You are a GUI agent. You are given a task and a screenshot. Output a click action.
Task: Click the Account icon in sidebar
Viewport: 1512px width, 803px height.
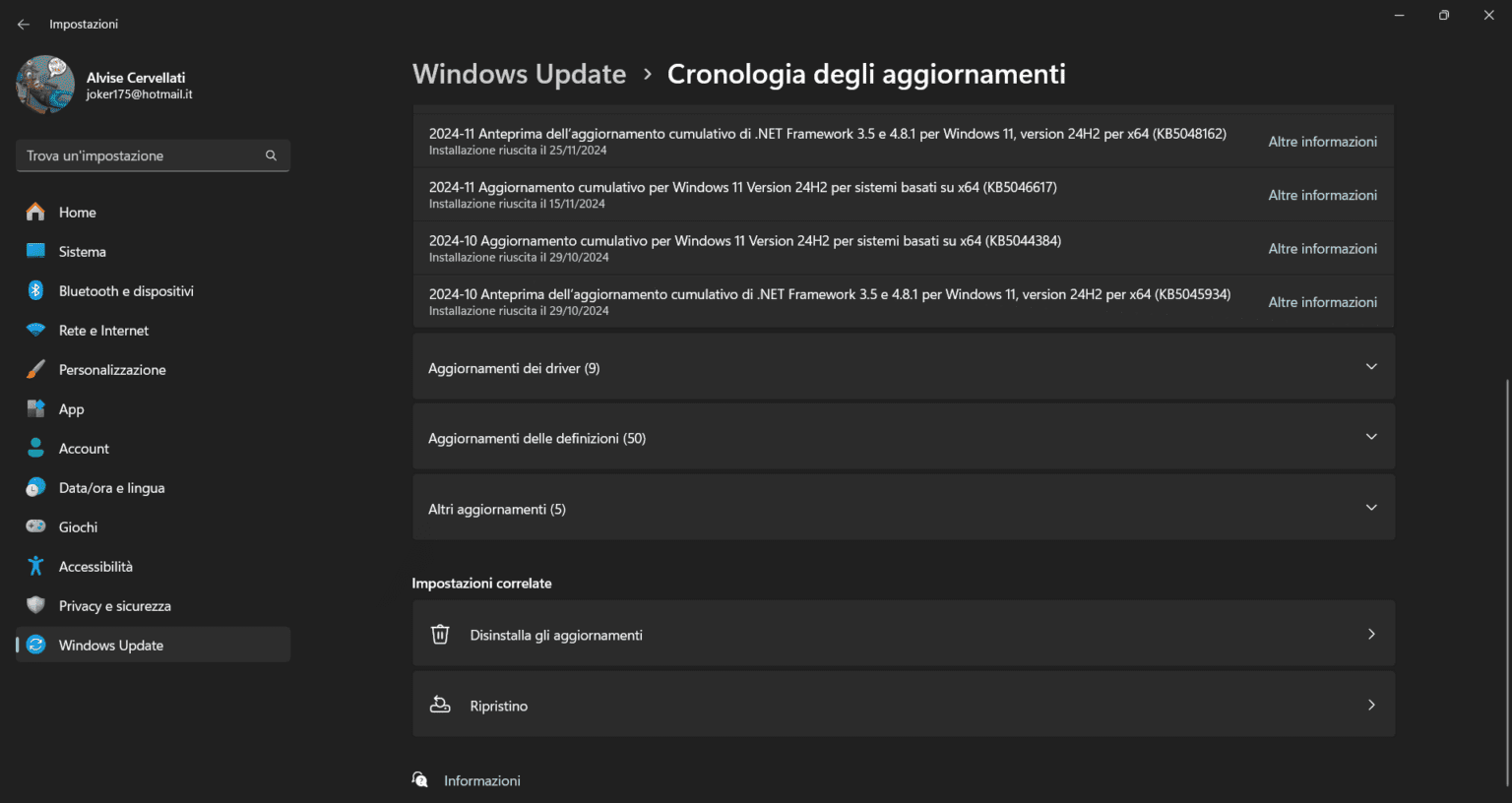pos(36,448)
